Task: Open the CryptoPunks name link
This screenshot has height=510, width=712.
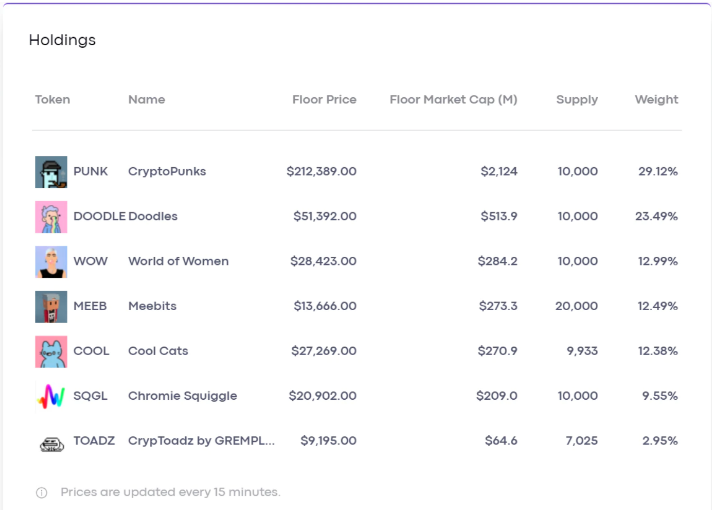Action: pos(167,172)
